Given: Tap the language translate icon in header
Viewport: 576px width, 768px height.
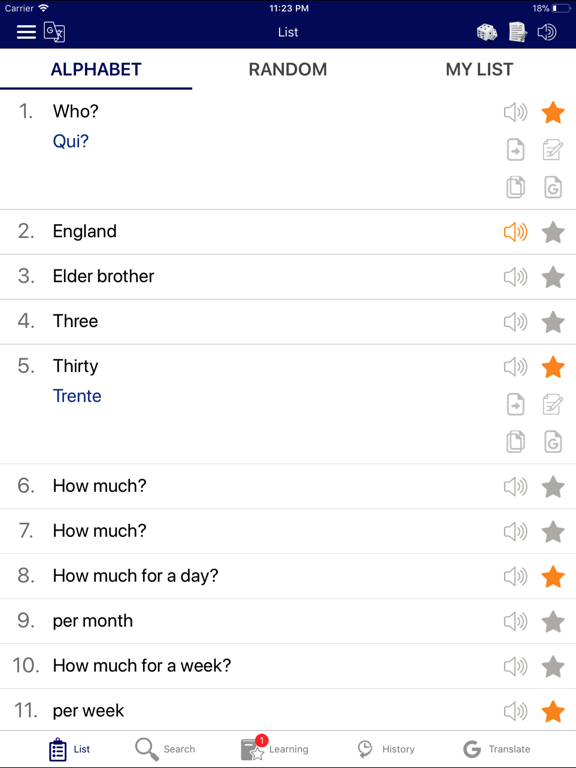Looking at the screenshot, I should pos(54,32).
